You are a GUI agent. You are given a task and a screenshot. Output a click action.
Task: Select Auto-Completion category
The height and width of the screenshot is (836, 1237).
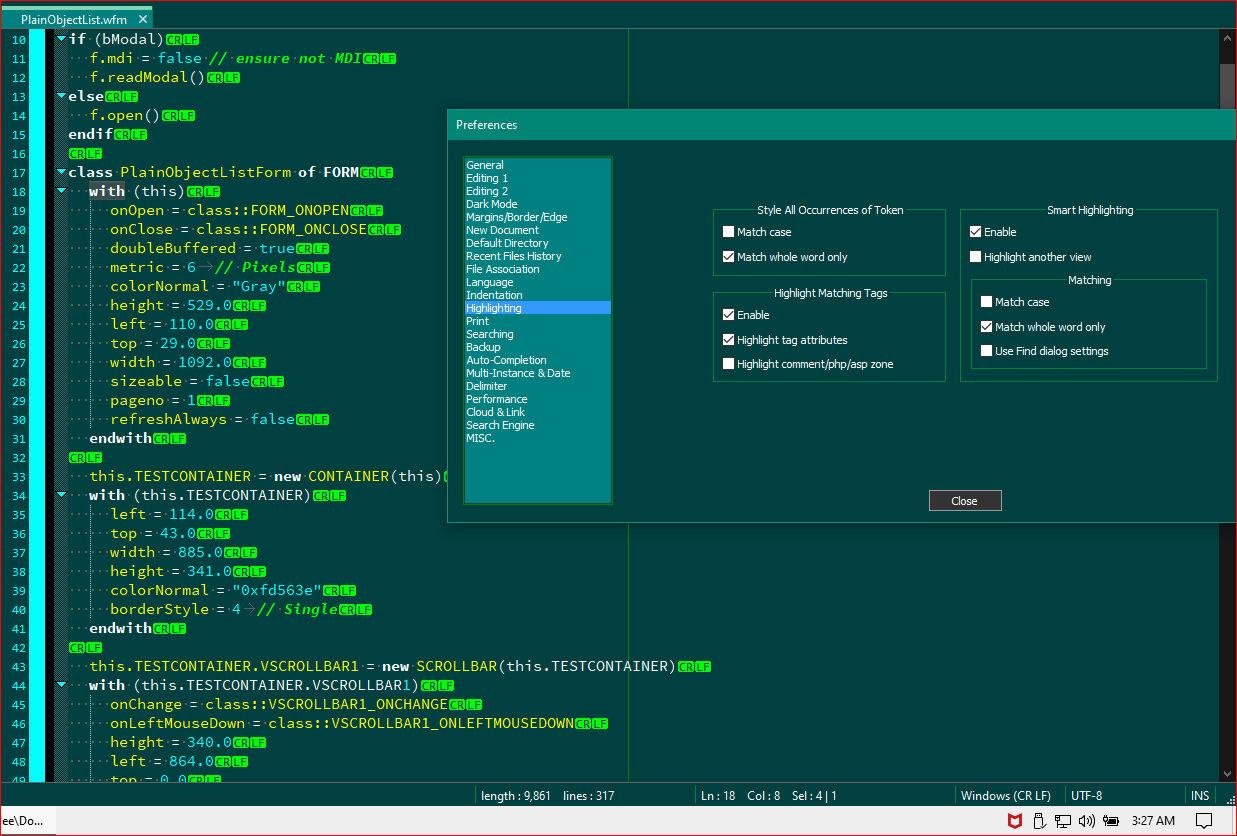[538, 360]
